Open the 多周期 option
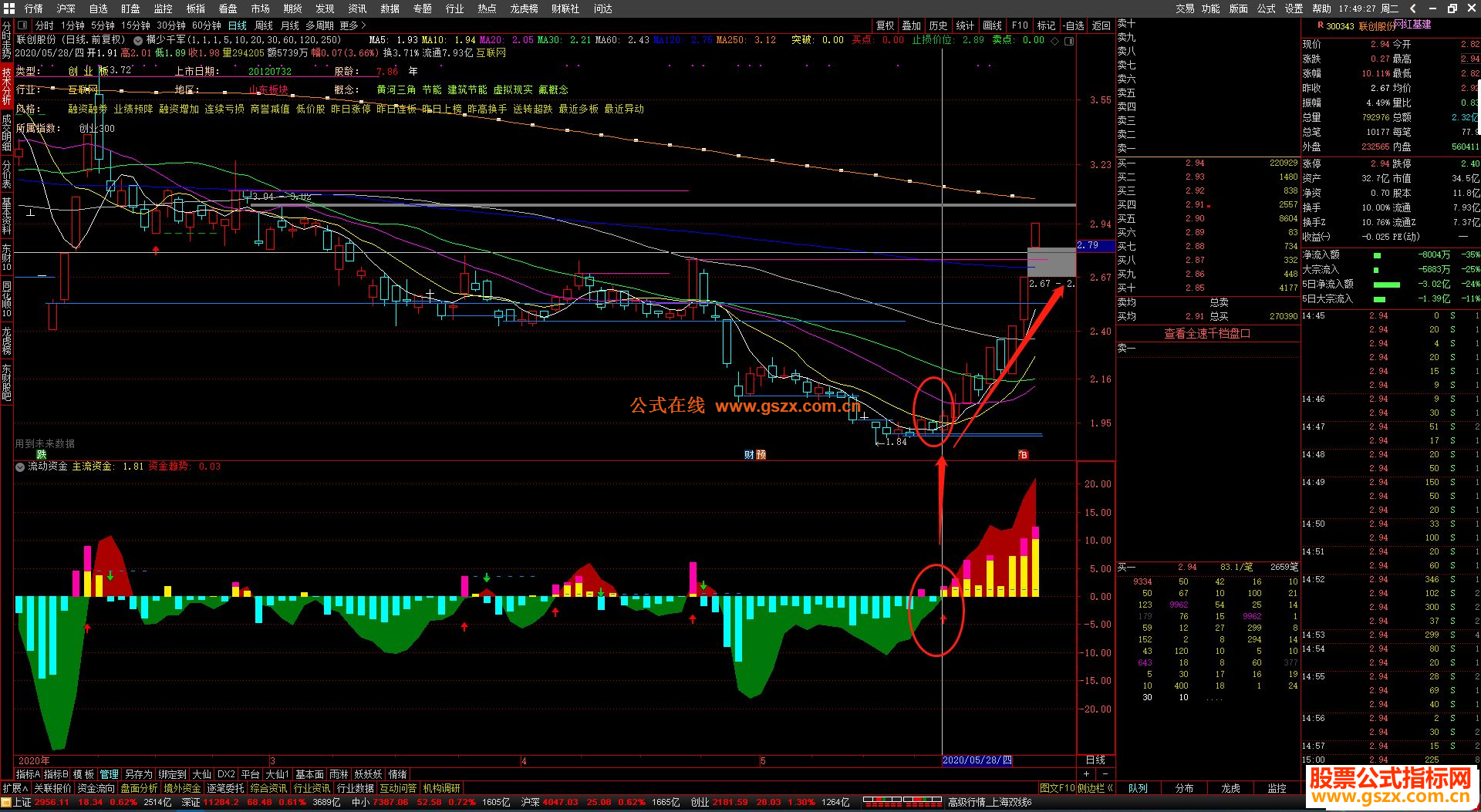Image resolution: width=1481 pixels, height=812 pixels. coord(319,25)
